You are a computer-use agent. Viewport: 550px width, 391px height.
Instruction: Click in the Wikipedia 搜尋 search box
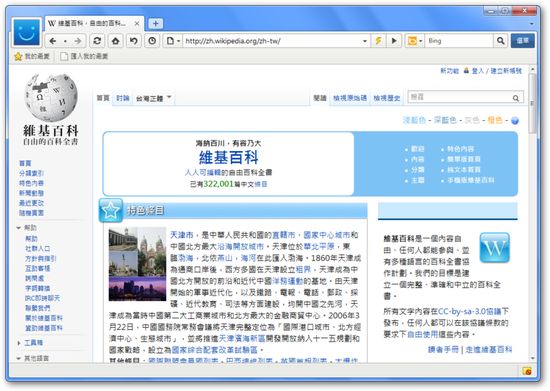coord(460,97)
